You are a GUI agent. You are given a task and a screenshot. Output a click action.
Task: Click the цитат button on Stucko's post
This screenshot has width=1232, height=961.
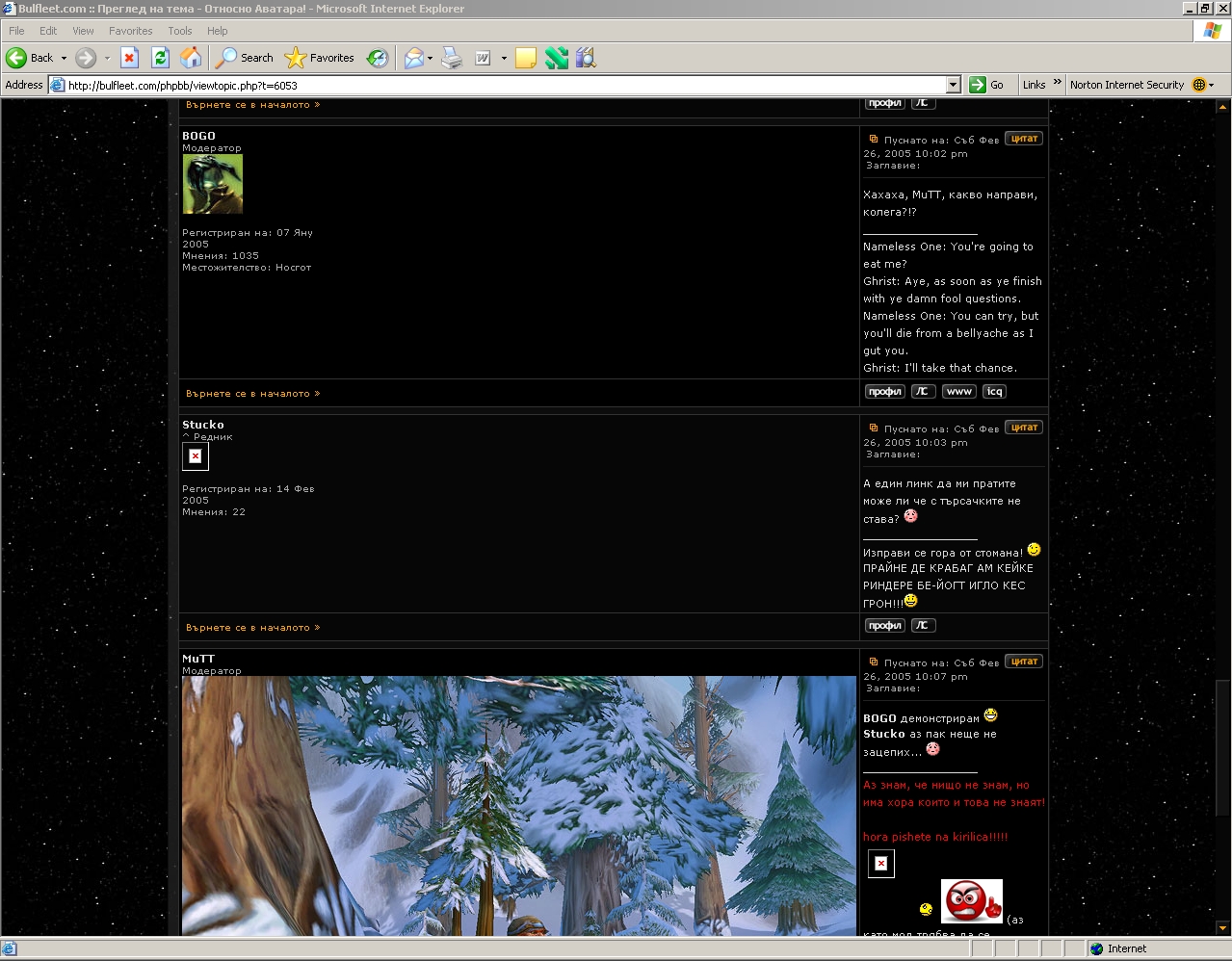pyautogui.click(x=1024, y=428)
